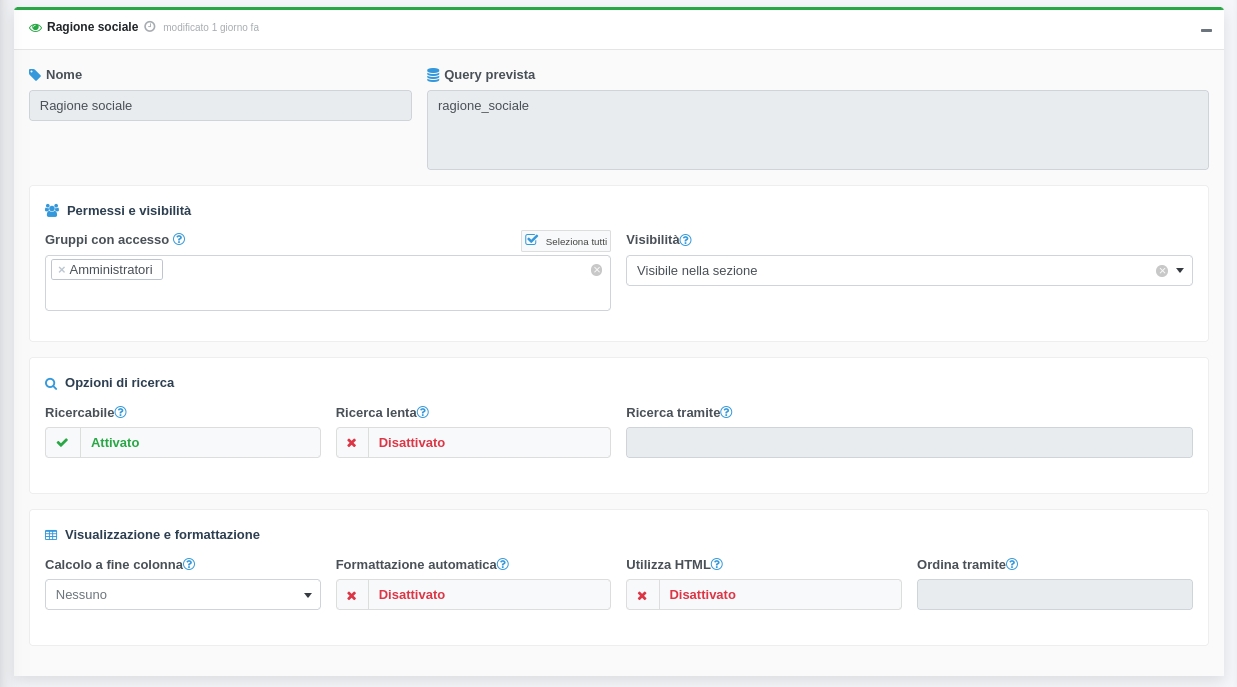Click help icon beside Utilizza HTML
The height and width of the screenshot is (687, 1237).
[717, 564]
